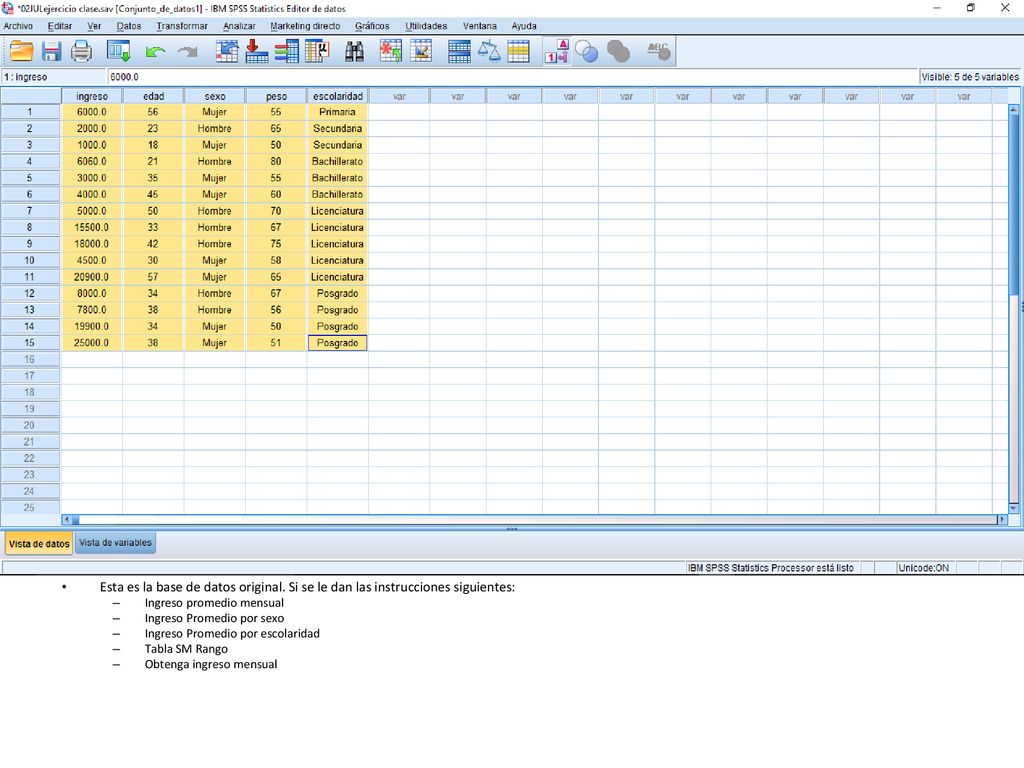Open the Transformar menu
The width and height of the screenshot is (1024, 768).
(182, 26)
